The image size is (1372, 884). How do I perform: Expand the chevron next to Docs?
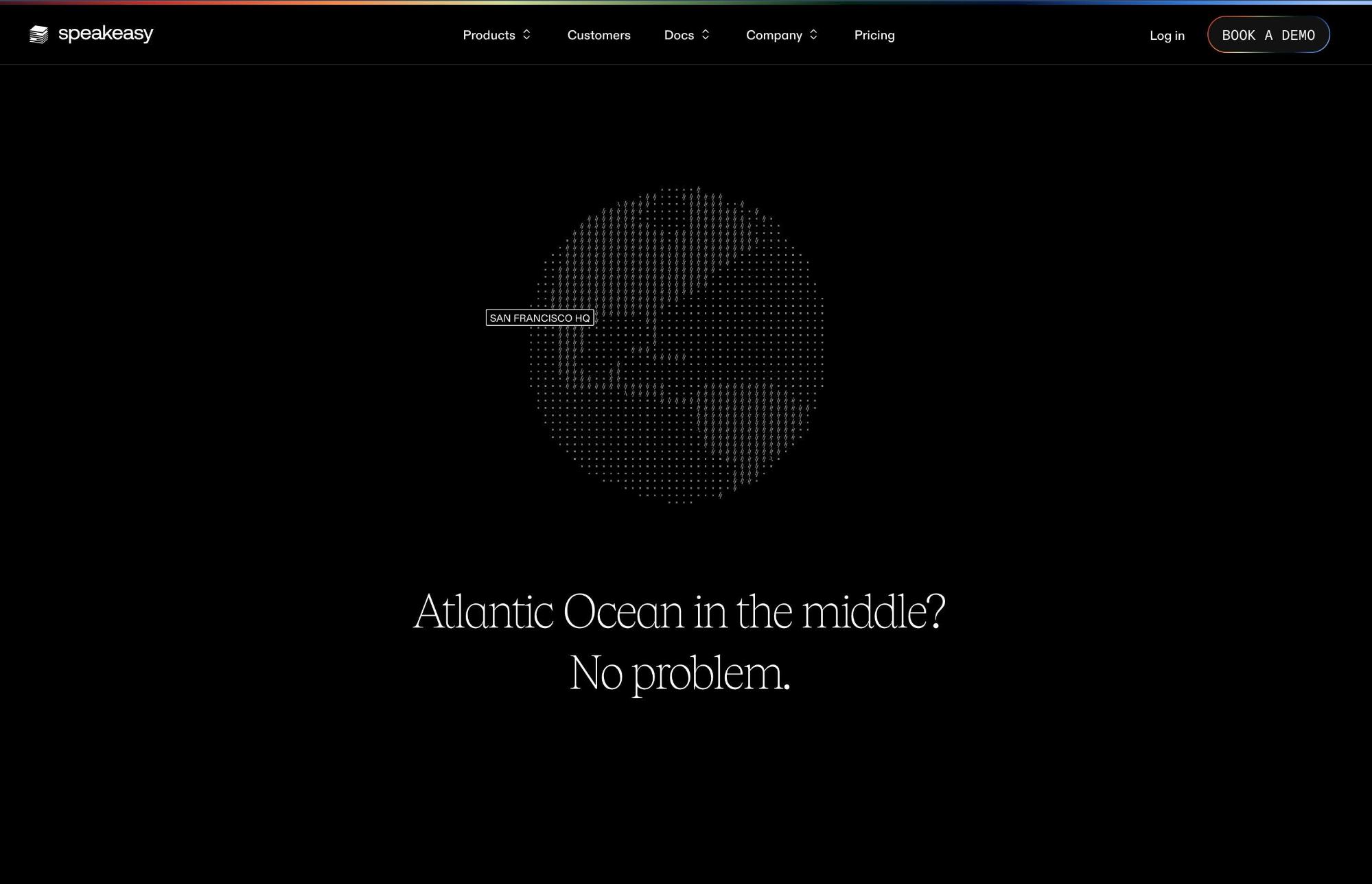[705, 34]
